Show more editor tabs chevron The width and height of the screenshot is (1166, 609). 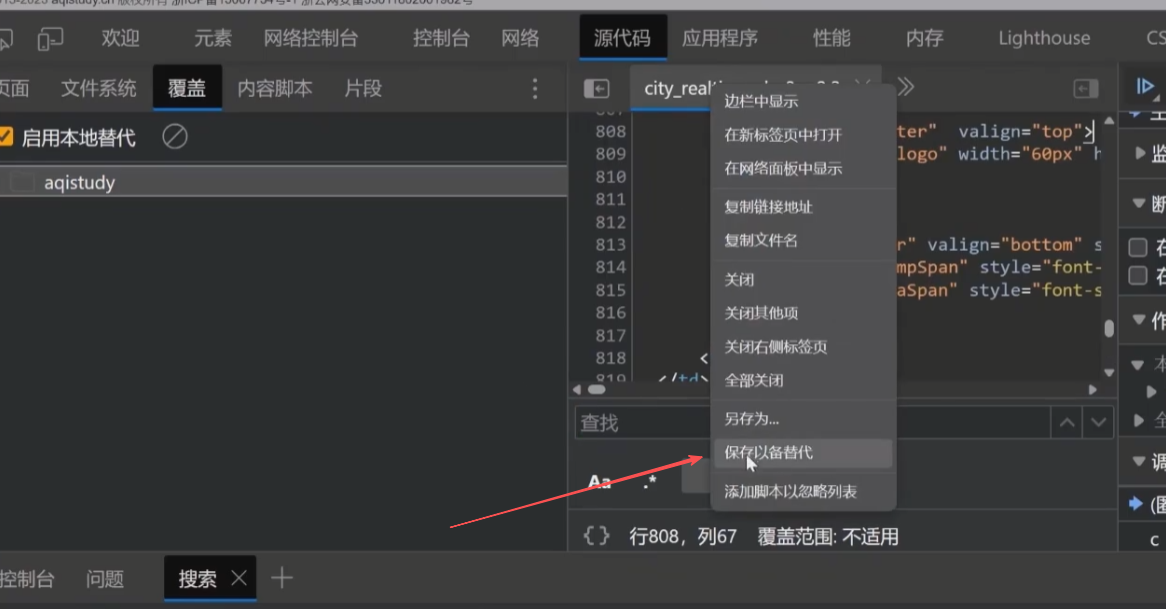pyautogui.click(x=905, y=87)
